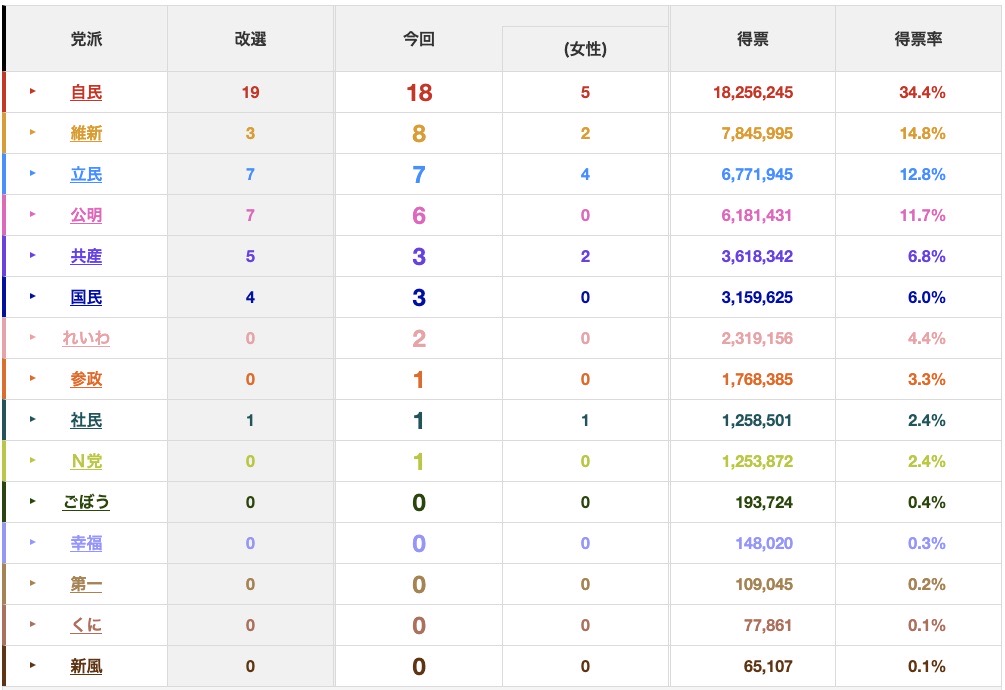
Task: Open the 自民 party link
Action: (86, 93)
